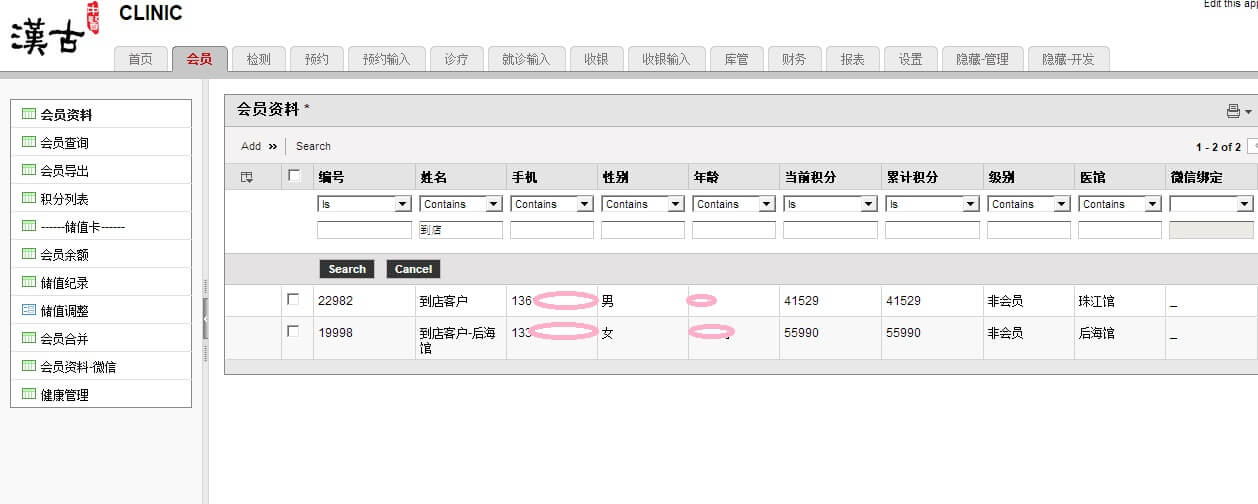Viewport: 1258px width, 504px height.
Task: Open the 就诊输入 tab
Action: (526, 59)
